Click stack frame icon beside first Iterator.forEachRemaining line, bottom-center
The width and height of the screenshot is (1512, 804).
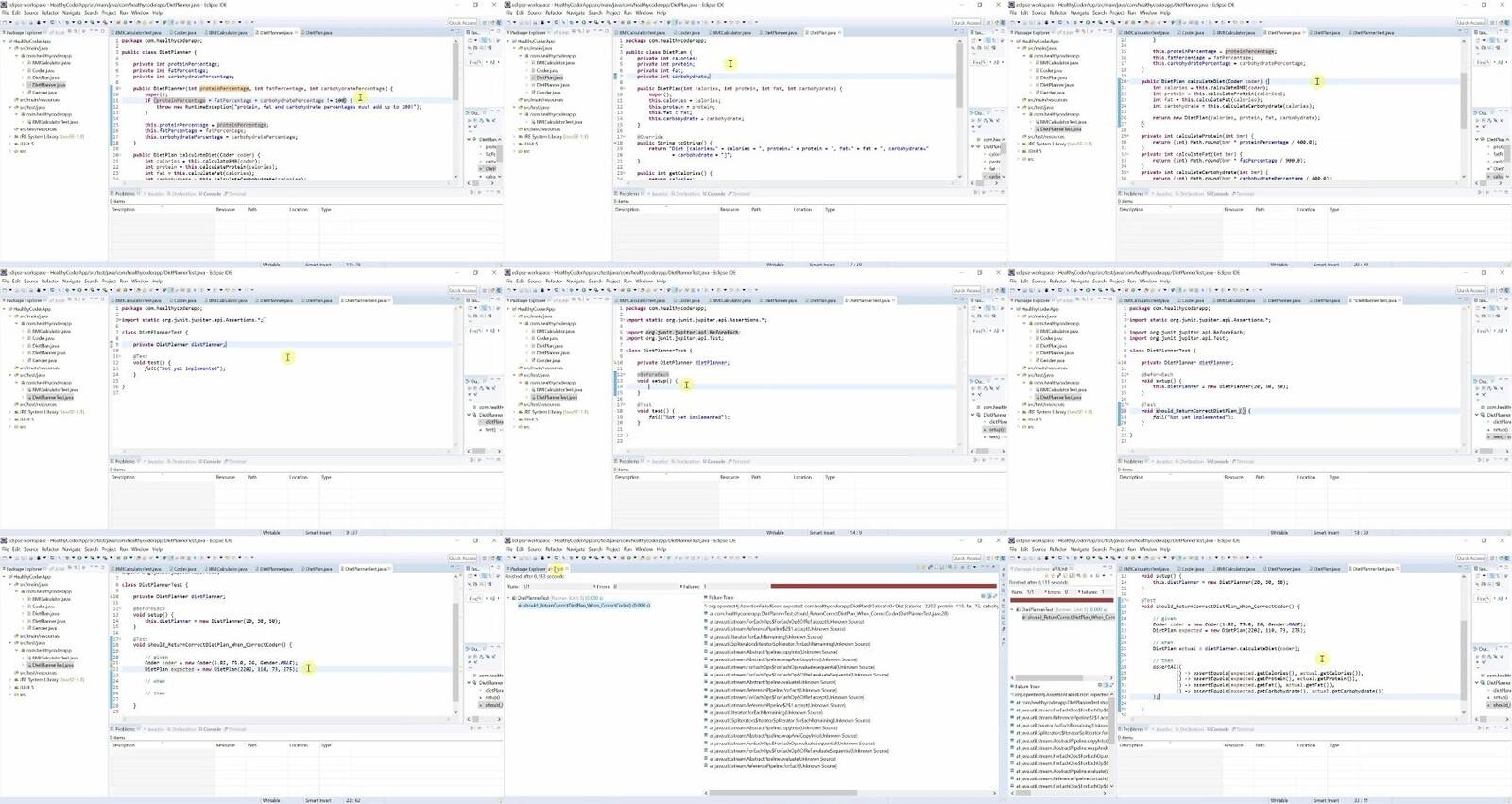pos(706,637)
